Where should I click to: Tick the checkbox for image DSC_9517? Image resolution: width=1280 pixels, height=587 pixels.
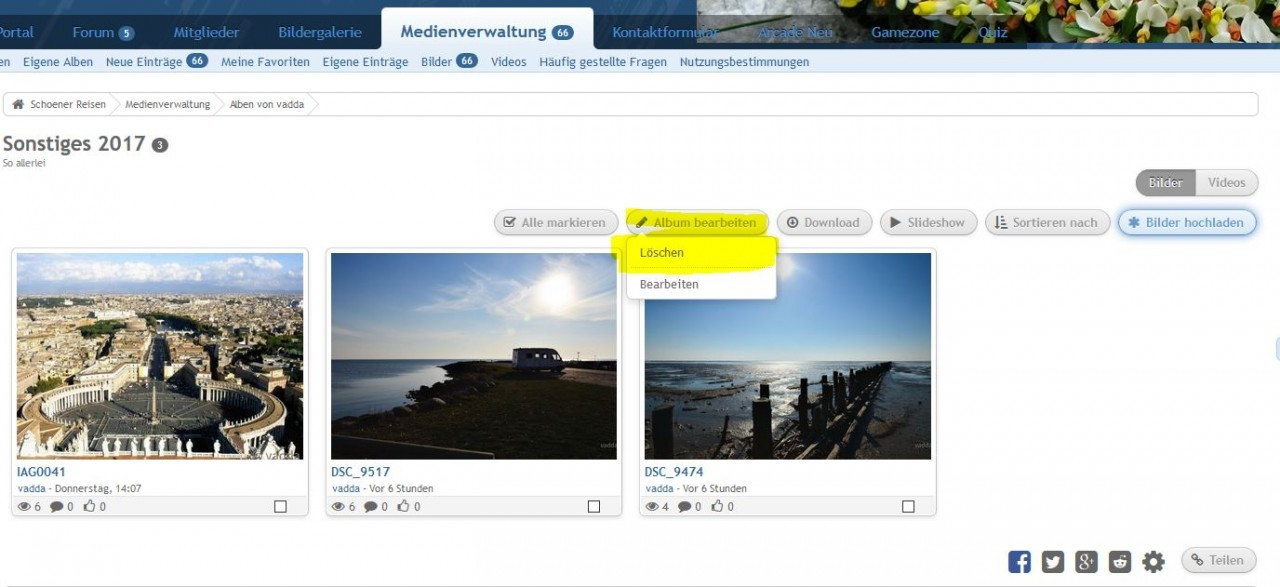(x=594, y=507)
